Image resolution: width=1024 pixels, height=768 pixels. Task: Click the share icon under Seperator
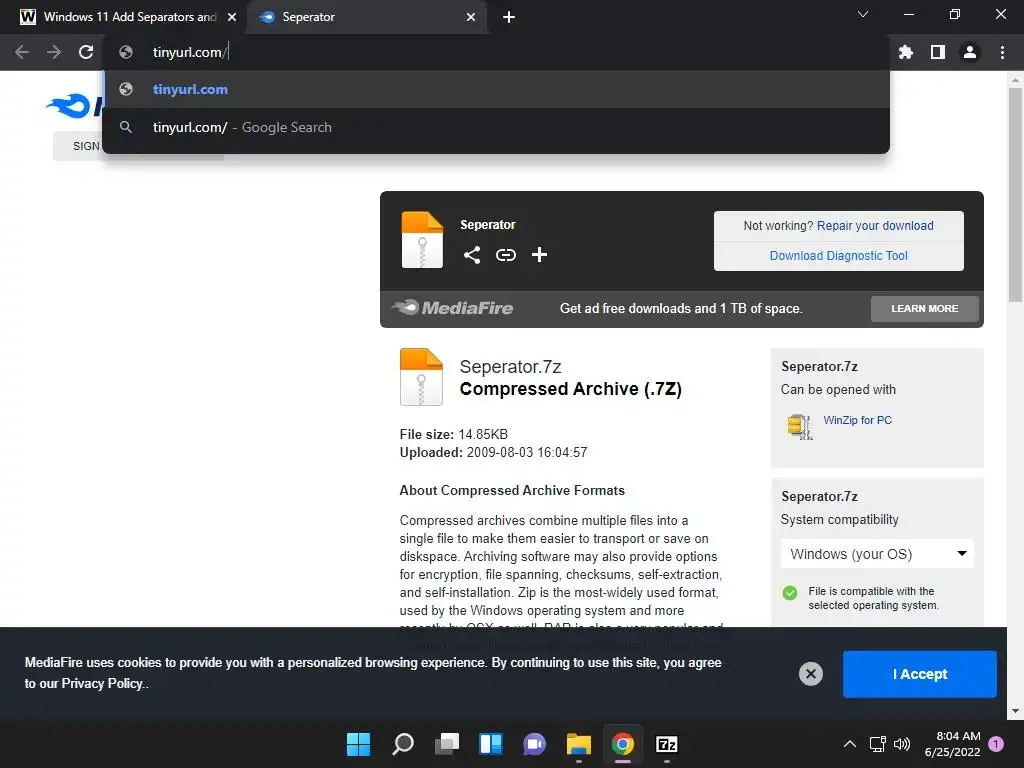472,255
